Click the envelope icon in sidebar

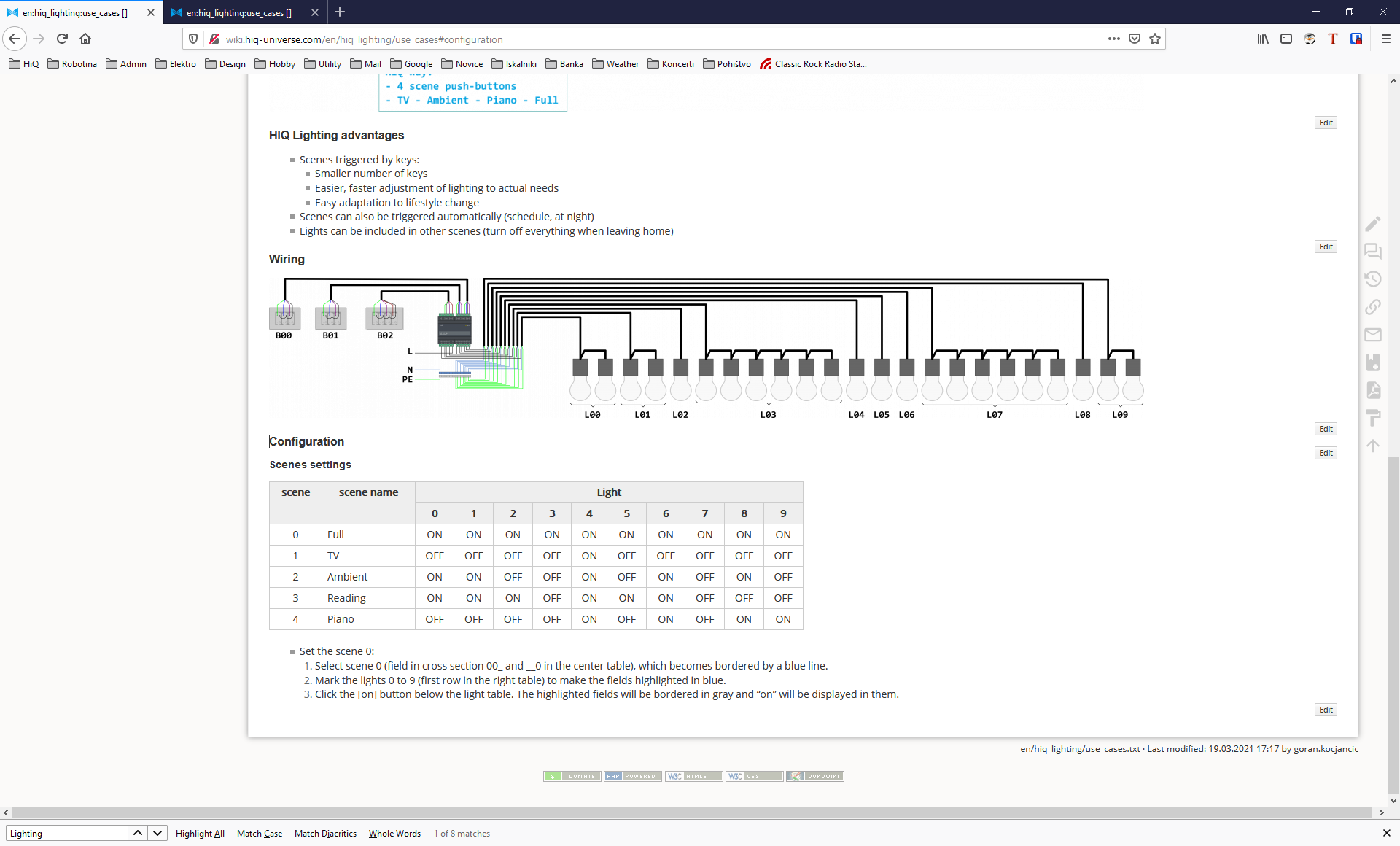(x=1373, y=335)
